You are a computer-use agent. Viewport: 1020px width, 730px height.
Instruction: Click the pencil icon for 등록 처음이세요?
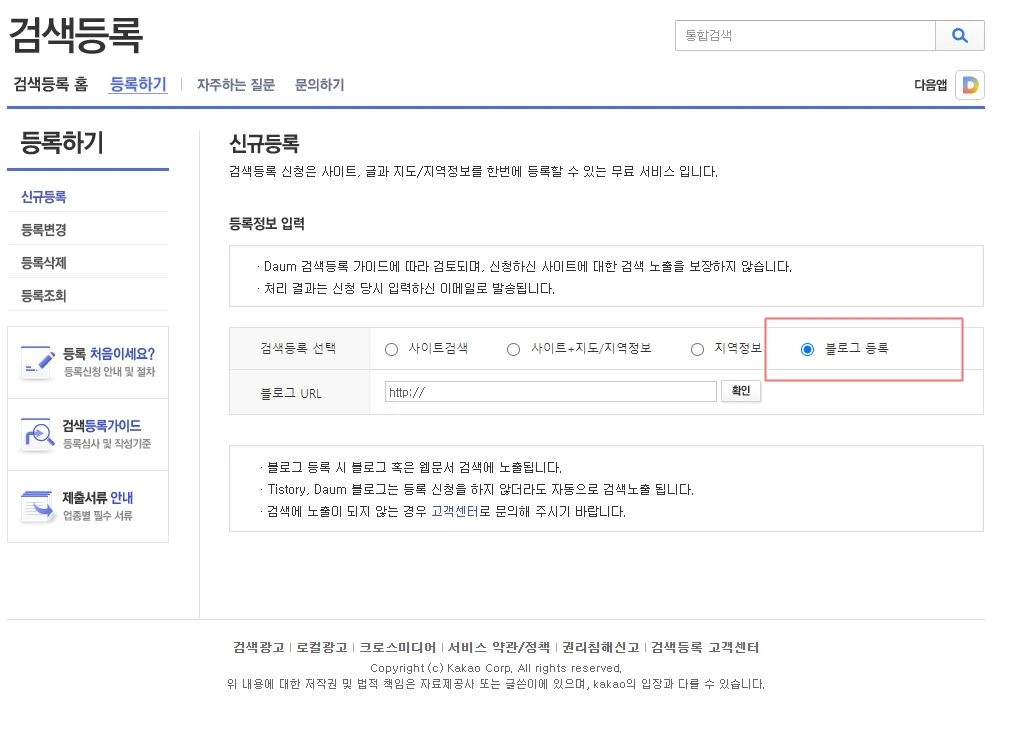(37, 361)
